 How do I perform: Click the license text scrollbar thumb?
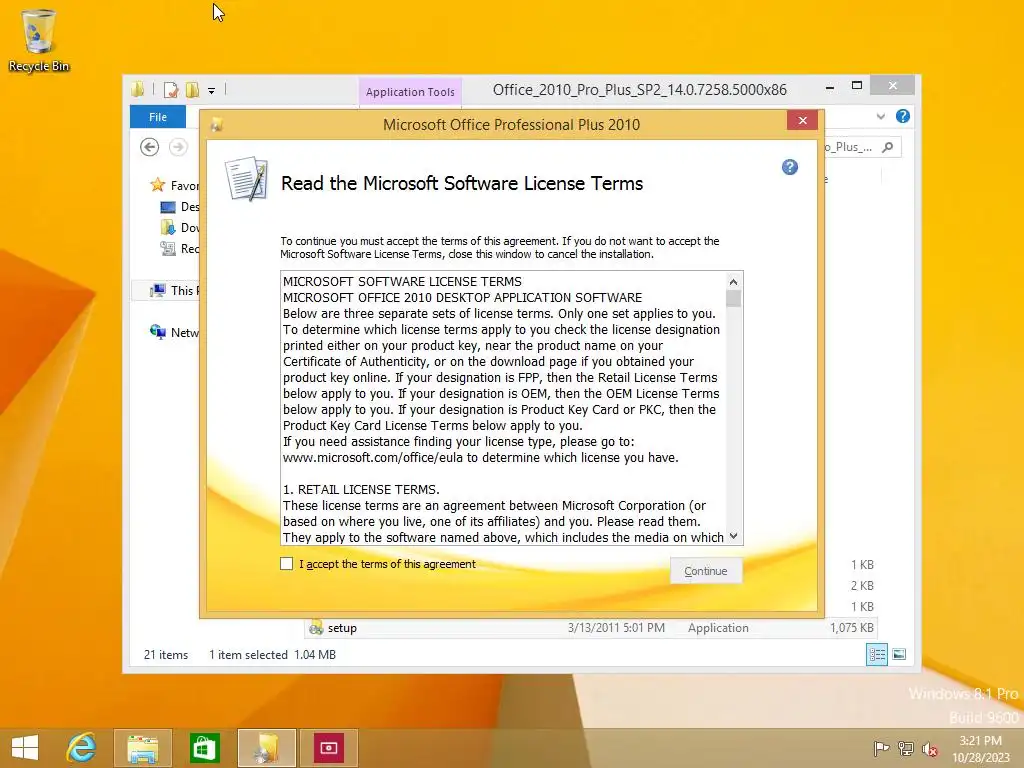coord(733,298)
